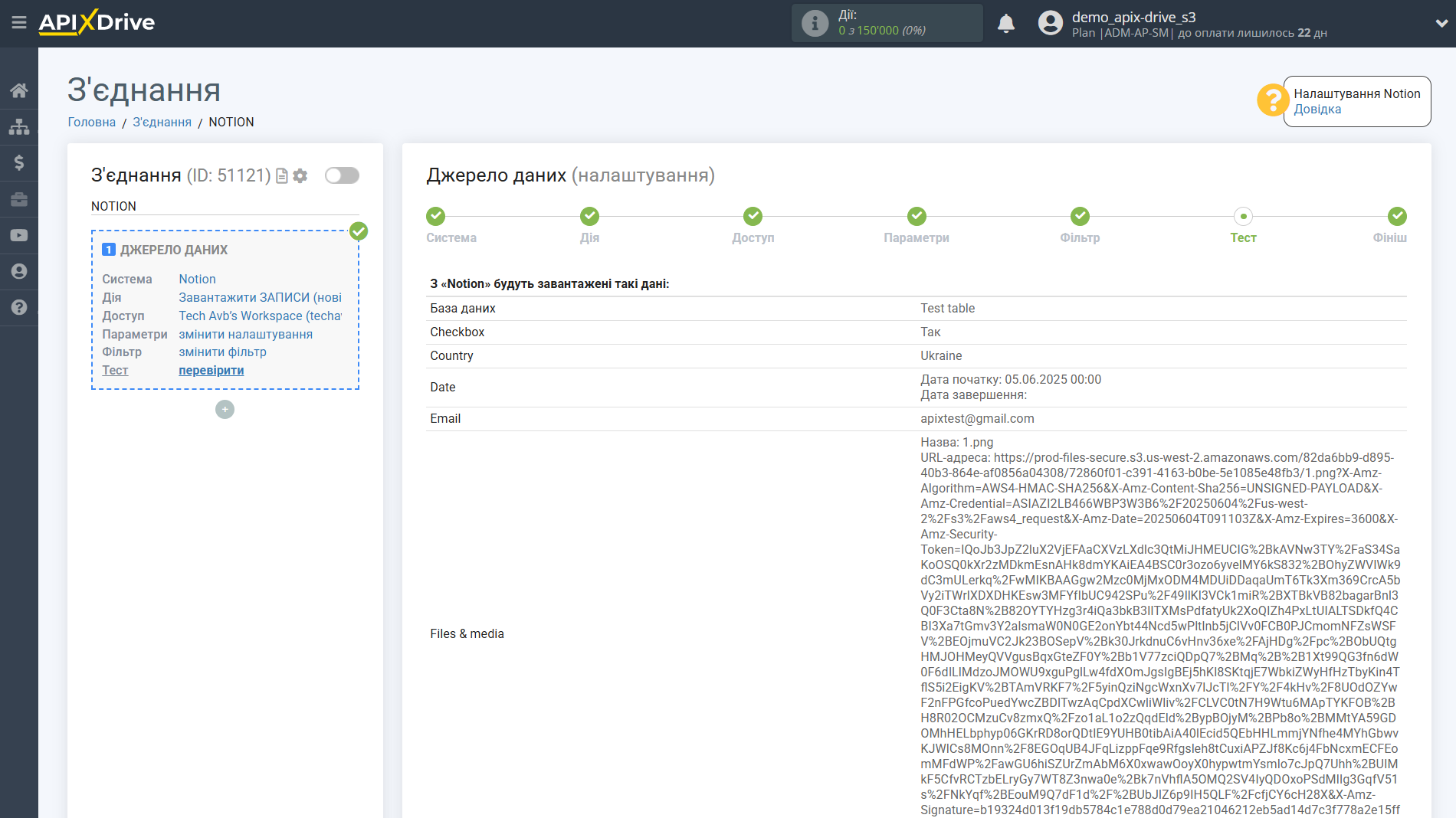The image size is (1456, 818).
Task: Click the user avatar icon
Action: coord(1051,23)
